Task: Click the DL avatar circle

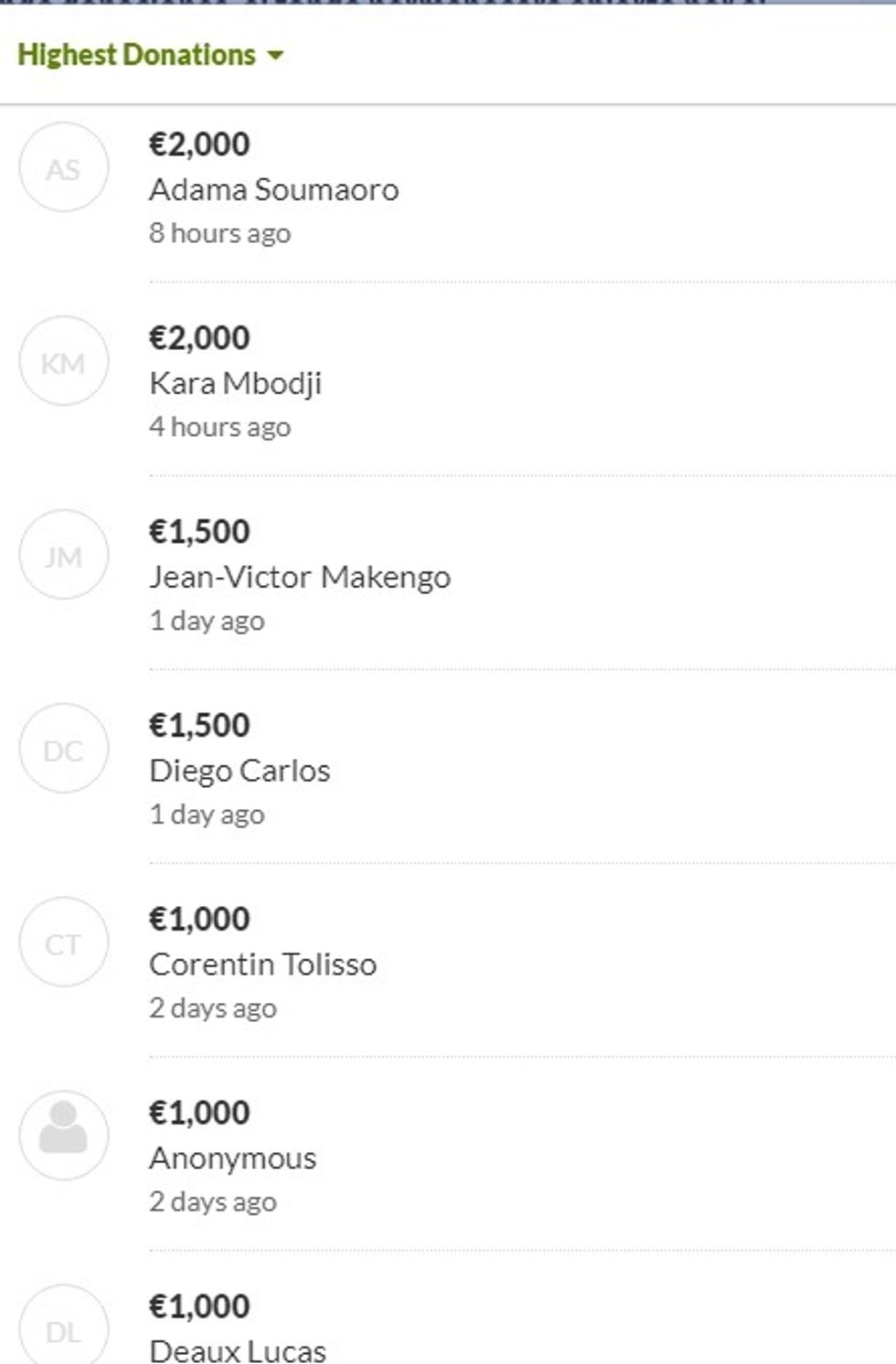Action: 64,1330
